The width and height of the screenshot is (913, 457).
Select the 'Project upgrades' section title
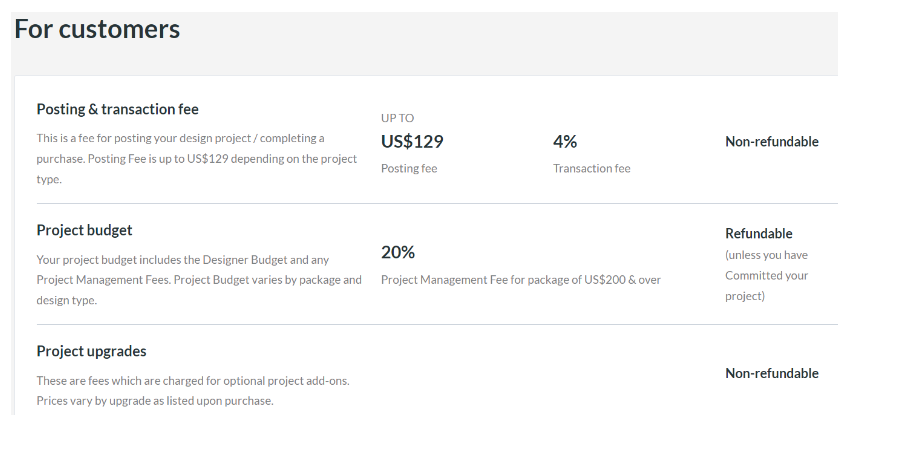(91, 351)
